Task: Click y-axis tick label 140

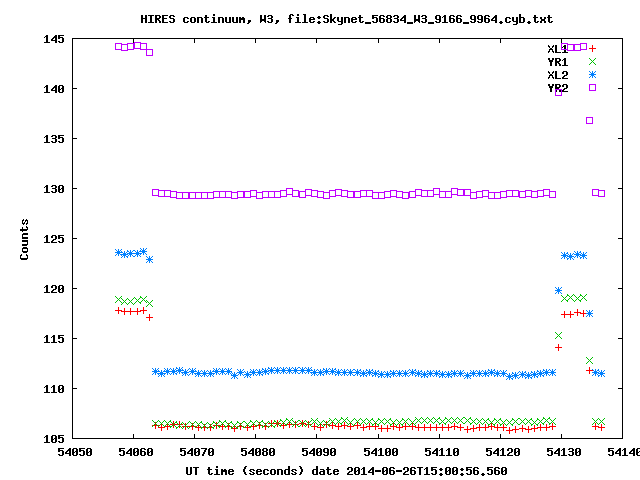Action: tap(54, 89)
